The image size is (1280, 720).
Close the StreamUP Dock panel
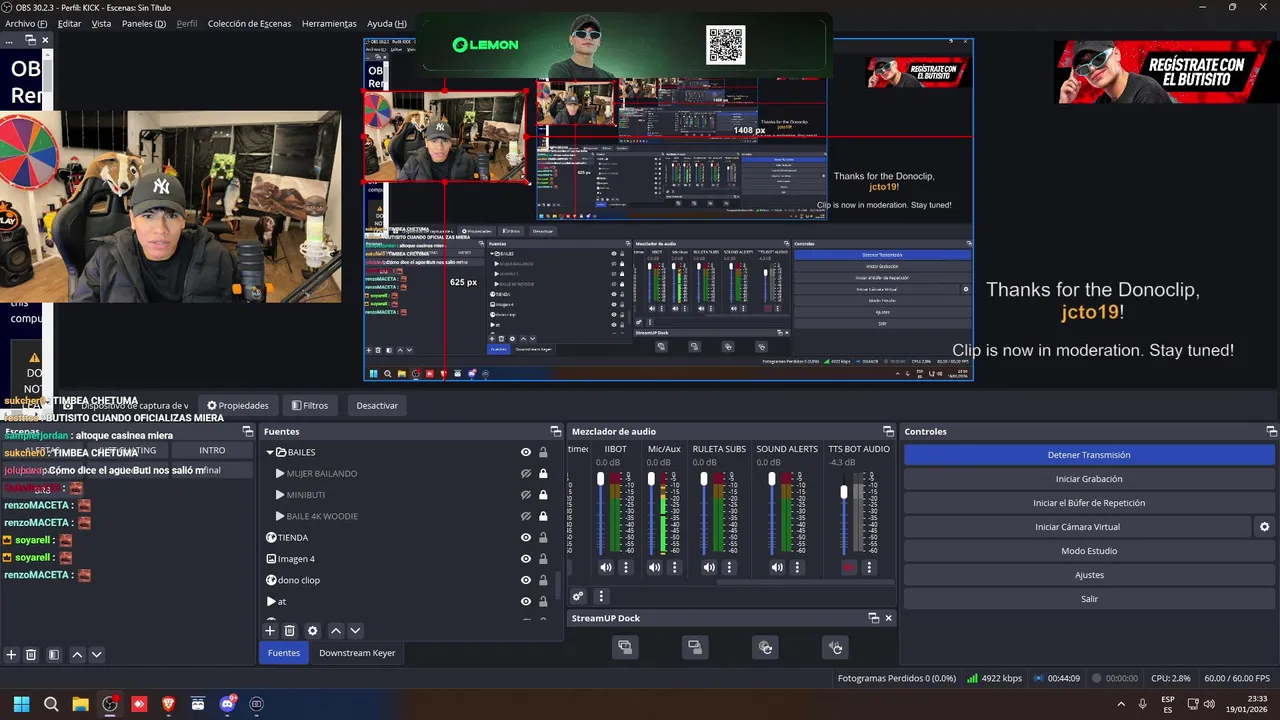888,618
